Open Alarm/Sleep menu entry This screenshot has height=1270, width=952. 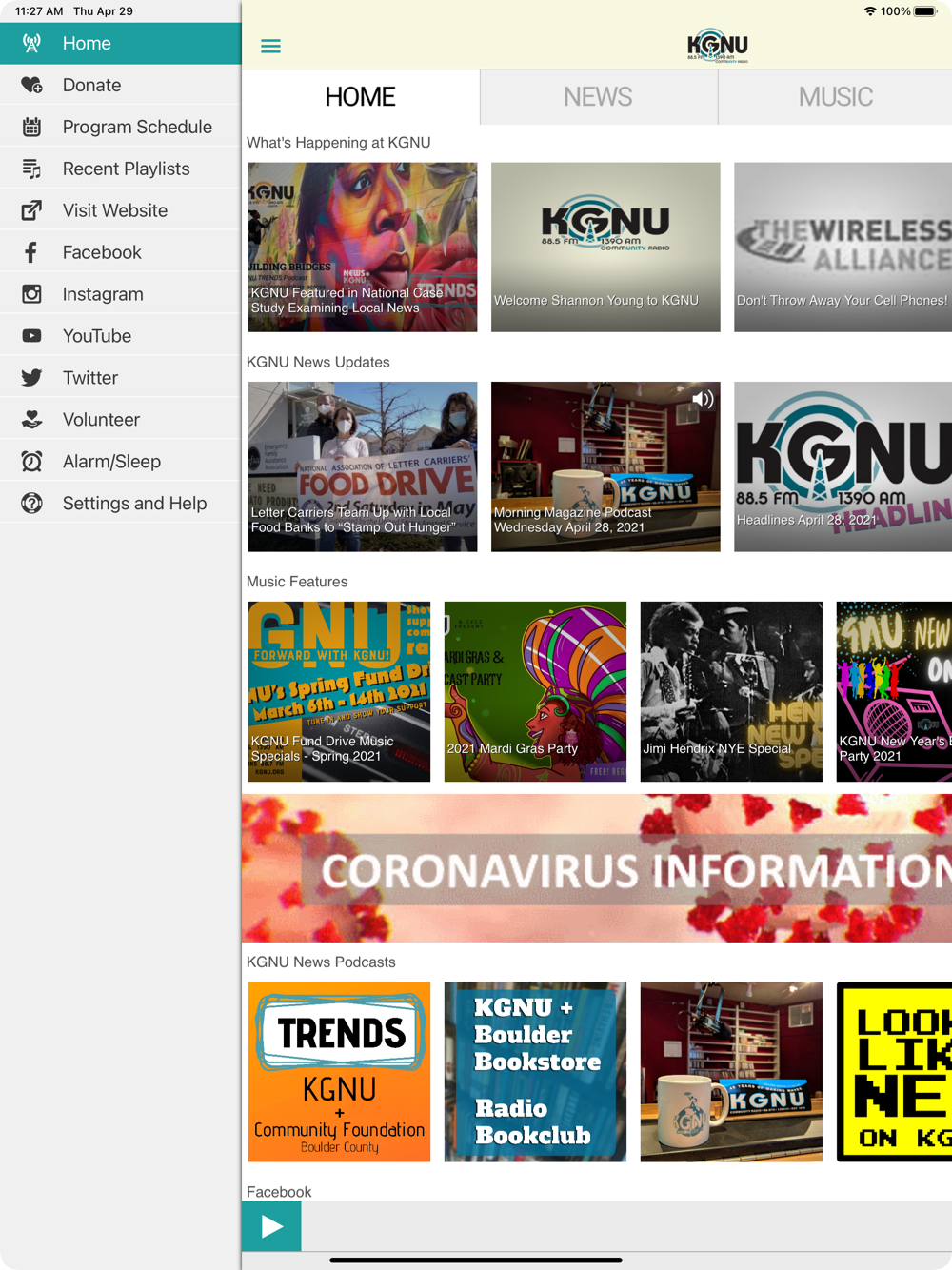120,463
